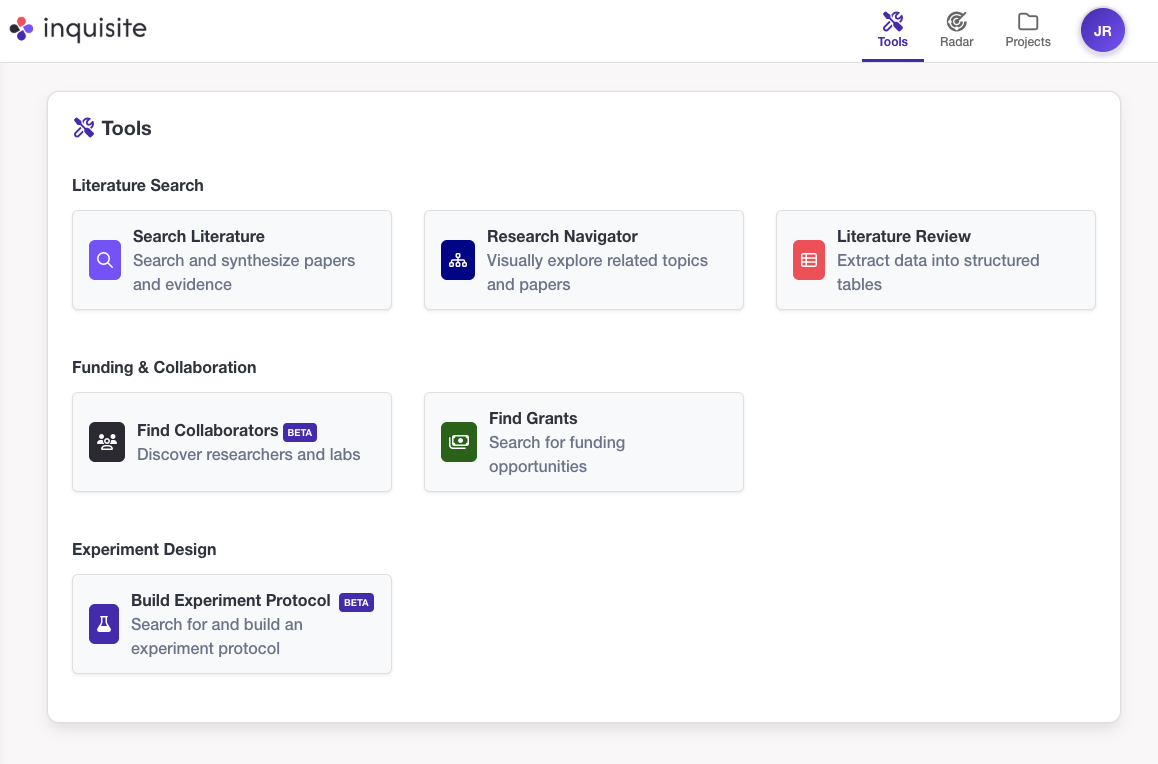Click the BETA badge on Find Collaborators
This screenshot has width=1158, height=764.
click(300, 432)
